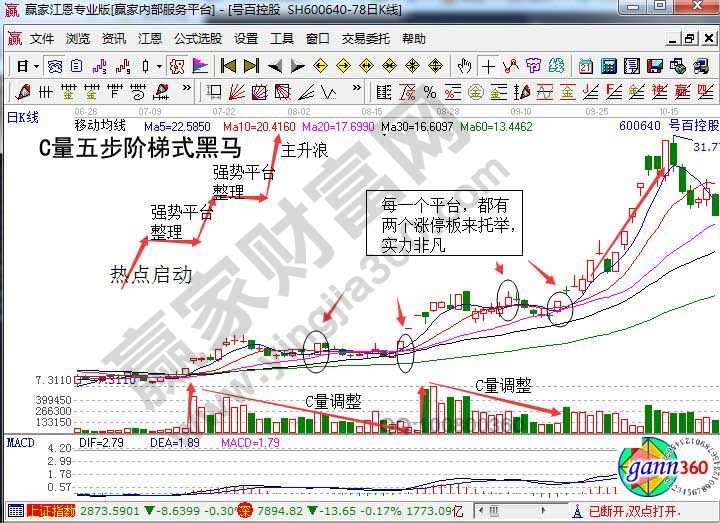The width and height of the screenshot is (720, 523).
Task: Select the crosshair cursor tool
Action: (x=488, y=66)
